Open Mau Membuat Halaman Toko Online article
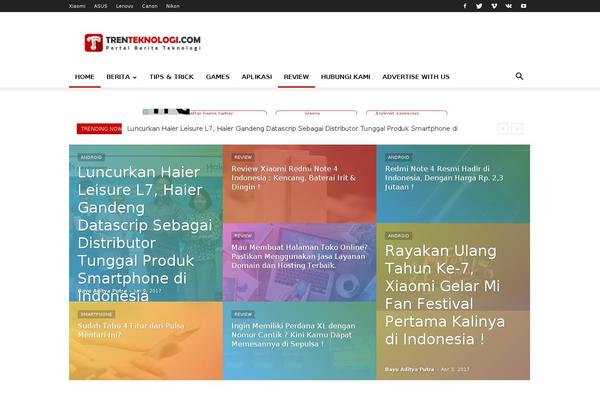 (x=299, y=256)
